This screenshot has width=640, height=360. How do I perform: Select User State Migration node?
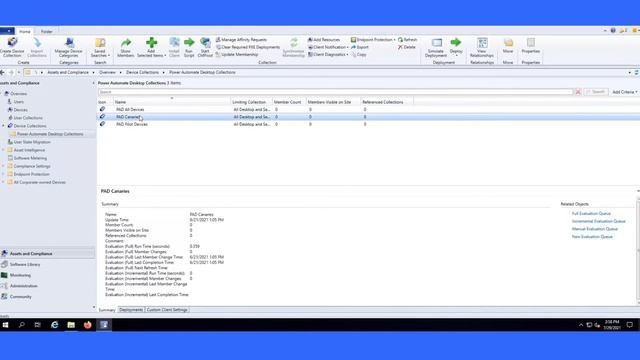tap(32, 142)
